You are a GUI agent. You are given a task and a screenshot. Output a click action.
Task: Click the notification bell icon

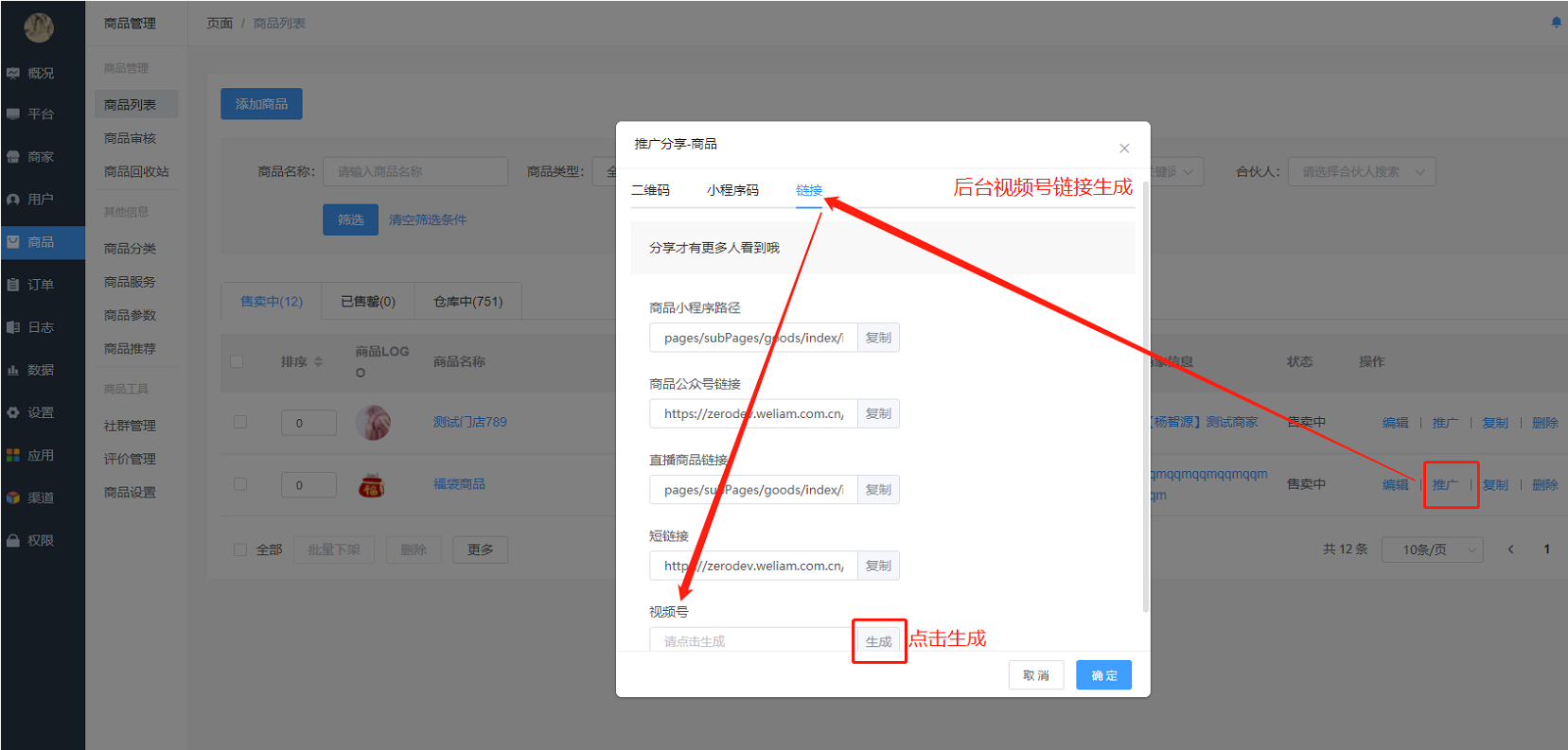[x=1556, y=22]
